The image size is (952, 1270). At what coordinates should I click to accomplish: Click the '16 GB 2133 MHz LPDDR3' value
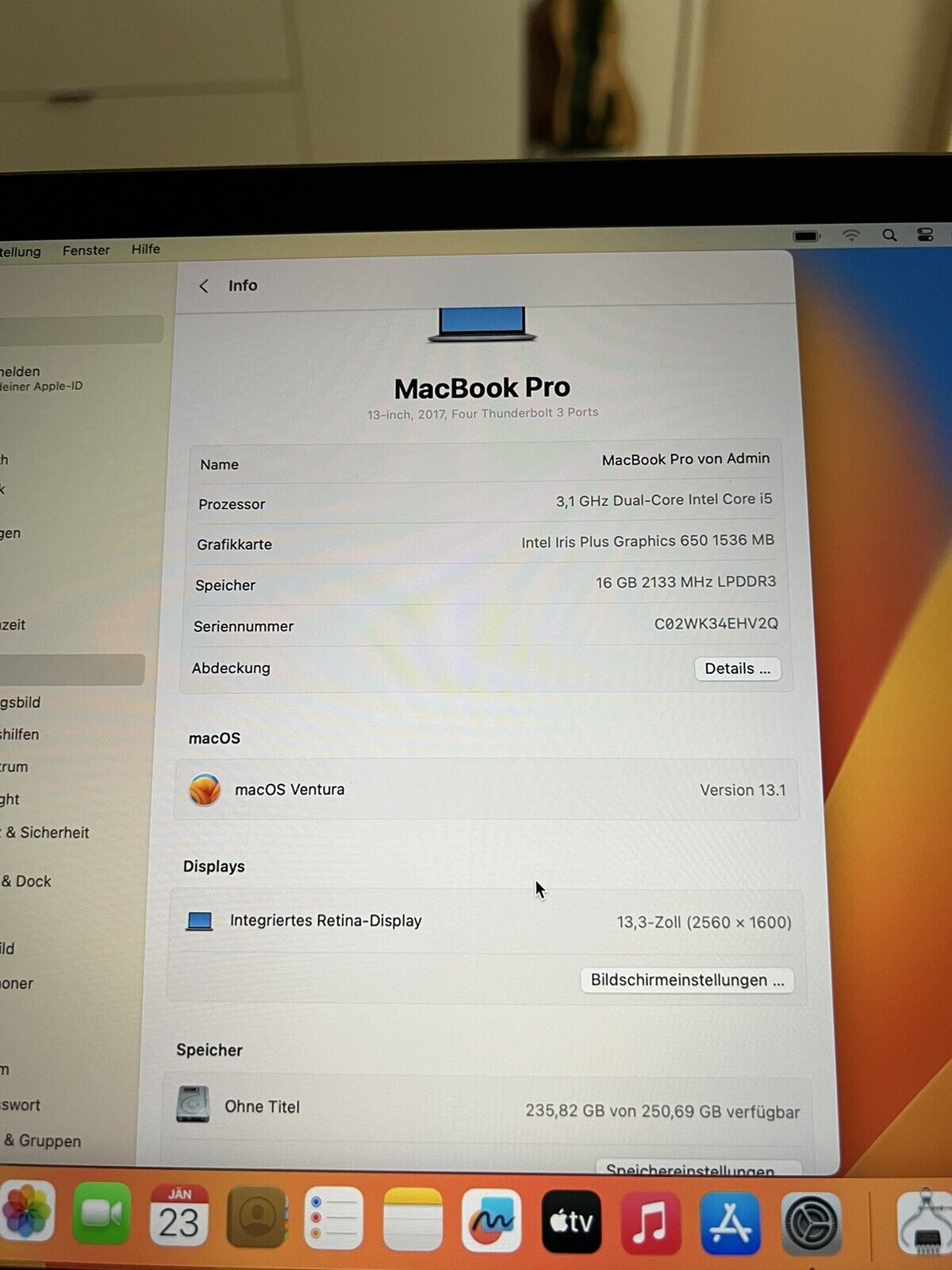(686, 583)
